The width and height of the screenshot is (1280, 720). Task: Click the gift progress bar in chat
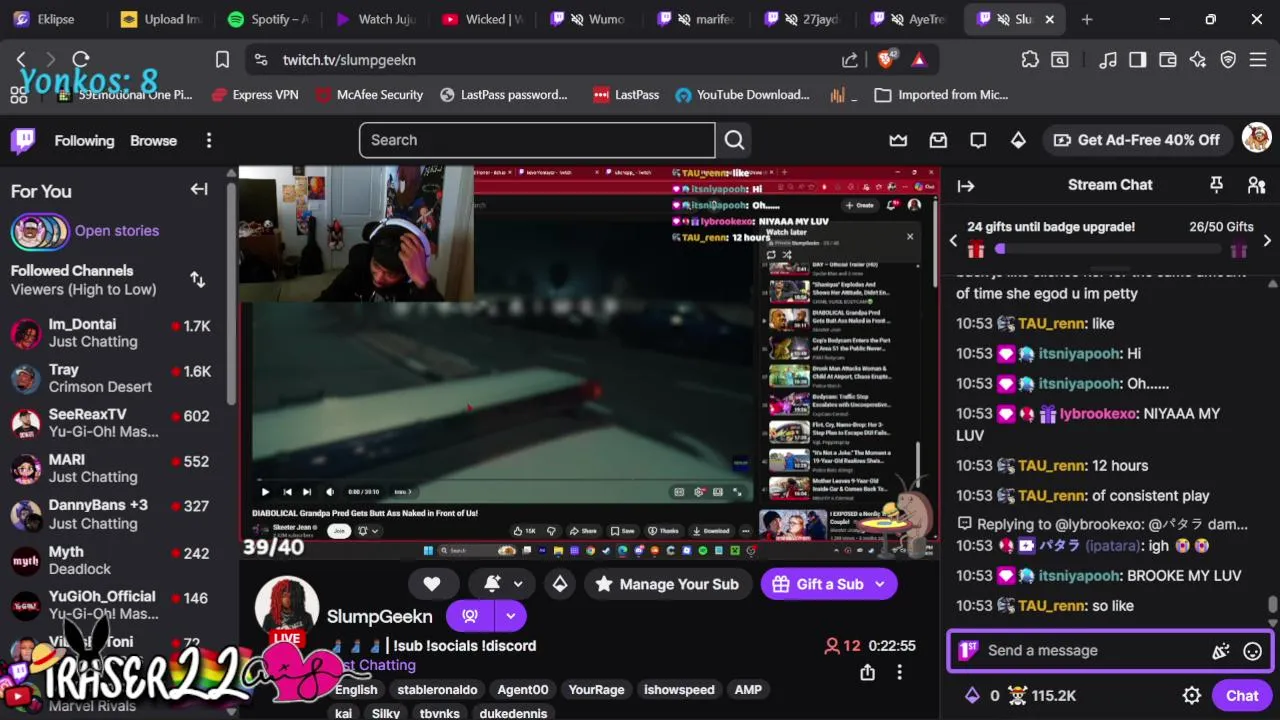point(1112,249)
